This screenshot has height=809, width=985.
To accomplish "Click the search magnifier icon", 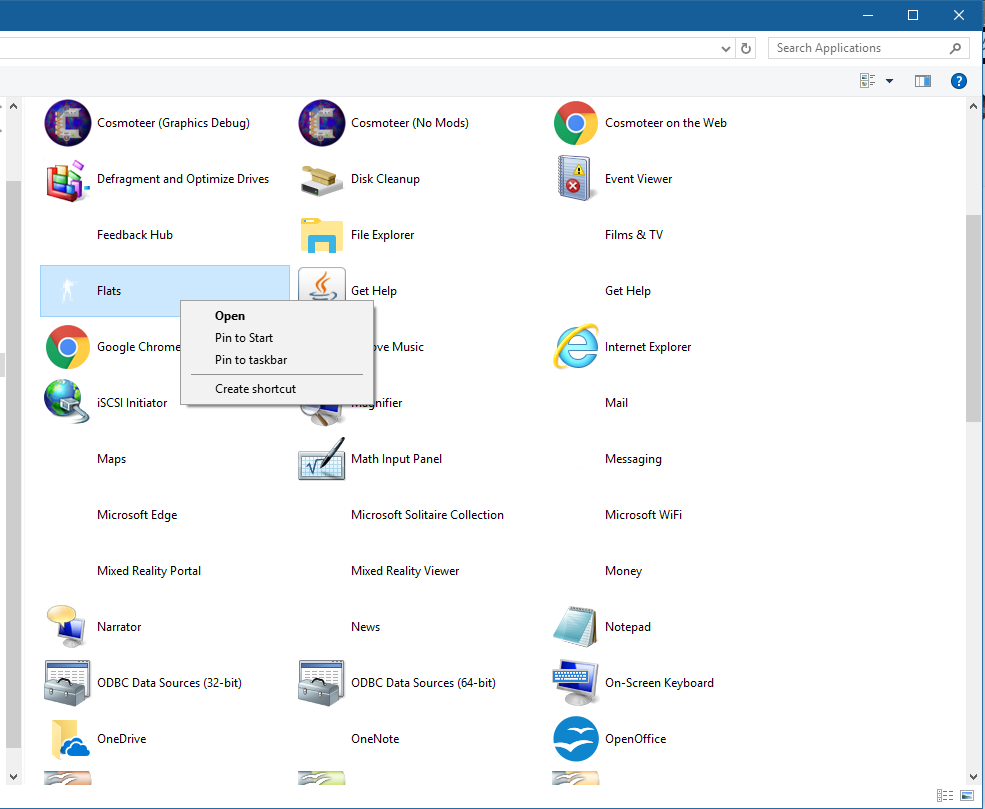I will (955, 48).
